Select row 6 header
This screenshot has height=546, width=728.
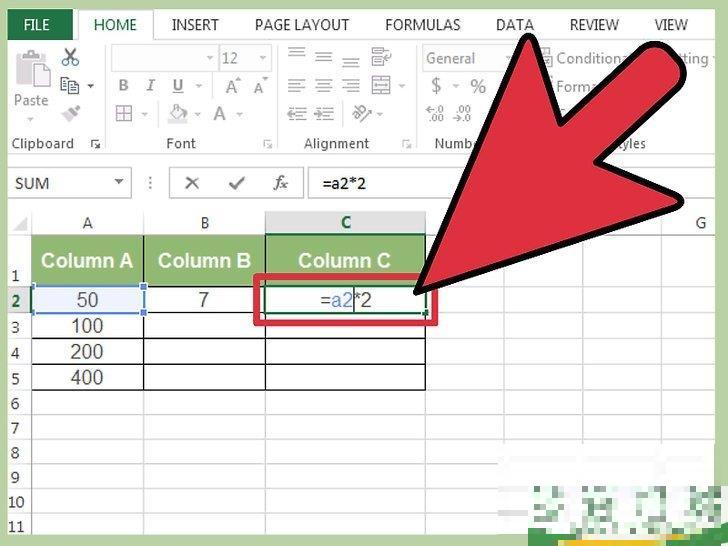[15, 403]
